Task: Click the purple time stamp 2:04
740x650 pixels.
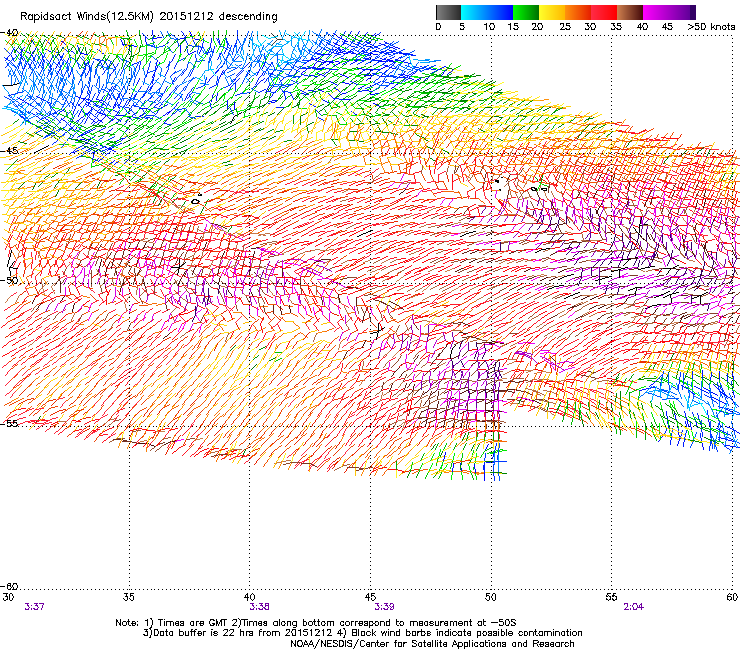Action: point(634,607)
